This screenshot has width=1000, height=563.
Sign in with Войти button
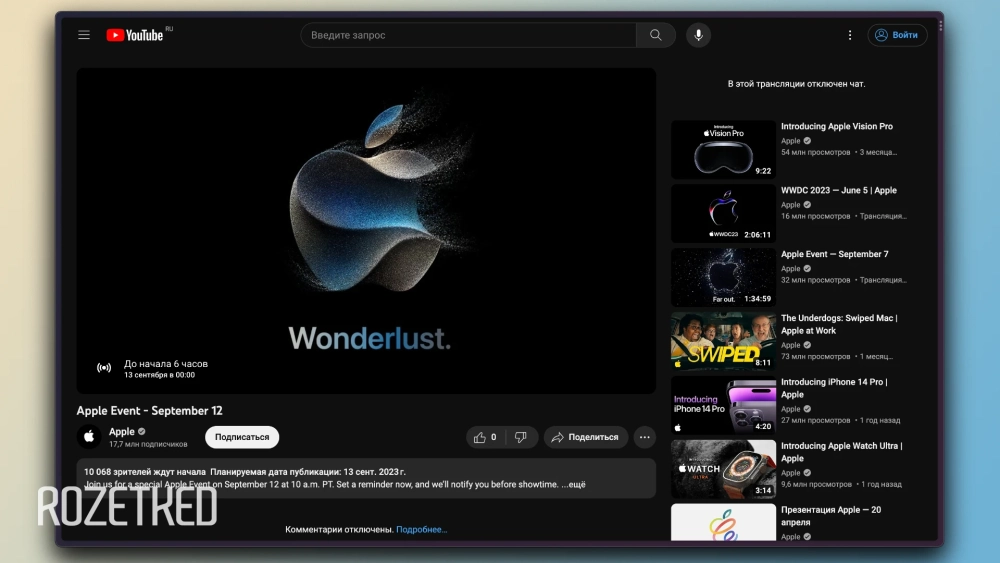click(897, 35)
